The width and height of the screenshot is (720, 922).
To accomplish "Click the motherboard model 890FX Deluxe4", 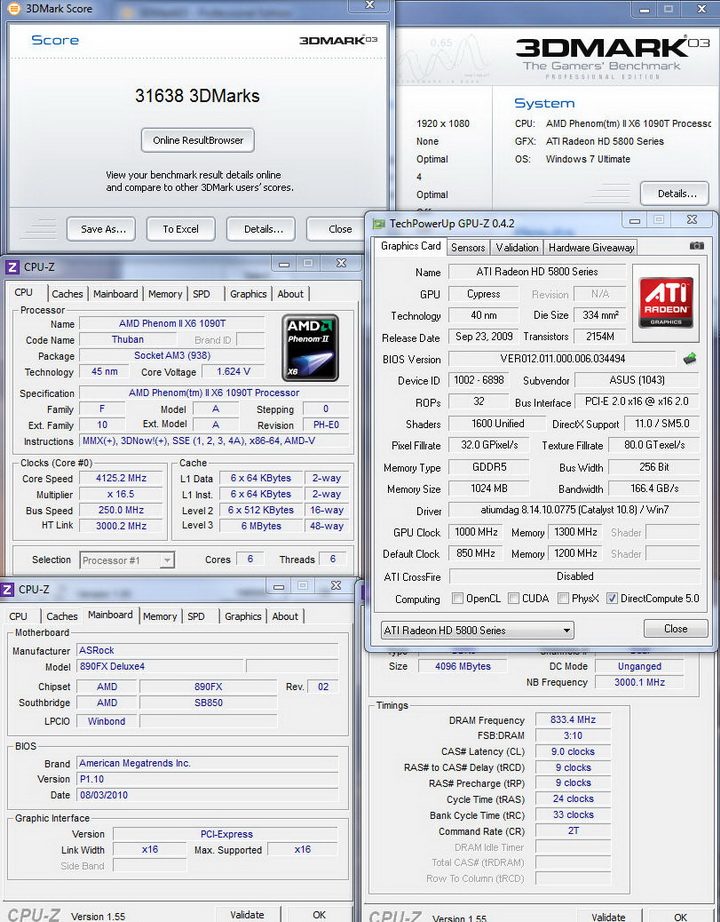I will click(160, 666).
